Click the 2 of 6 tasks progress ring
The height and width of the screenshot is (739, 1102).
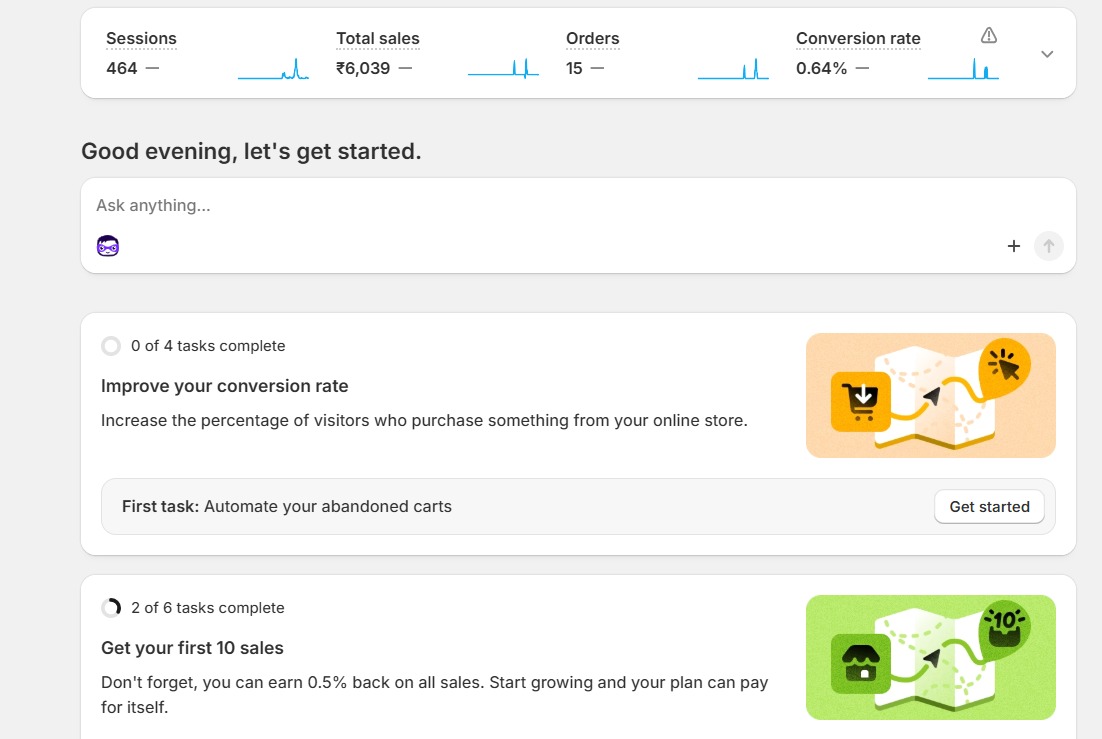(x=111, y=608)
